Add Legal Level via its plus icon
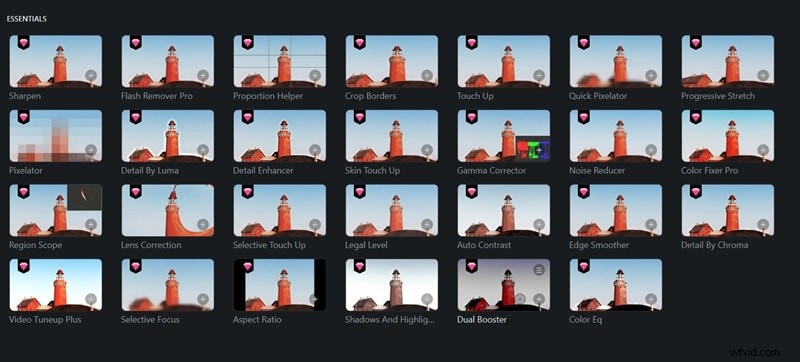The width and height of the screenshot is (800, 362). click(x=427, y=224)
